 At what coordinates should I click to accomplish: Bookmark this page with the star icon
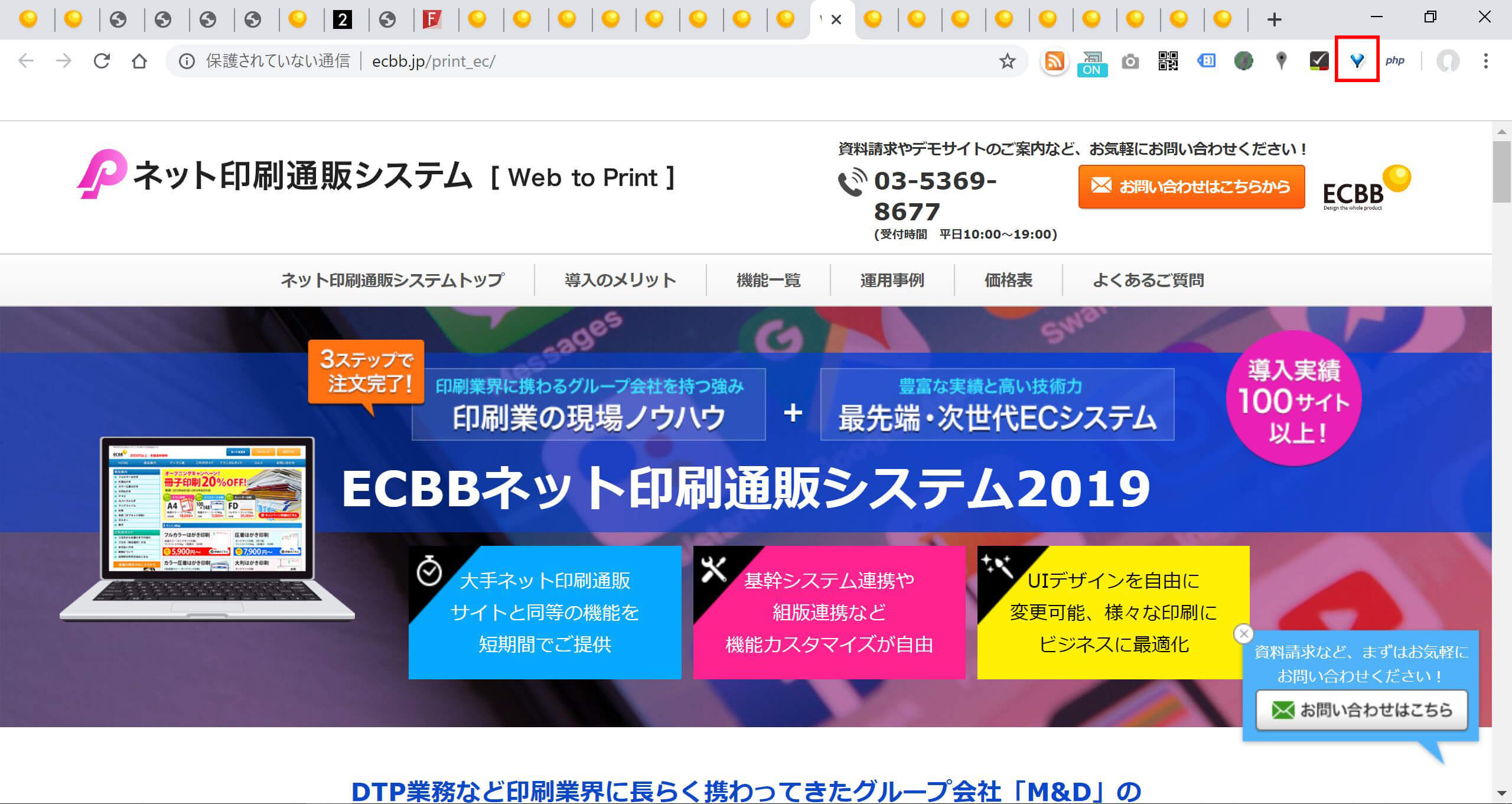[1007, 61]
